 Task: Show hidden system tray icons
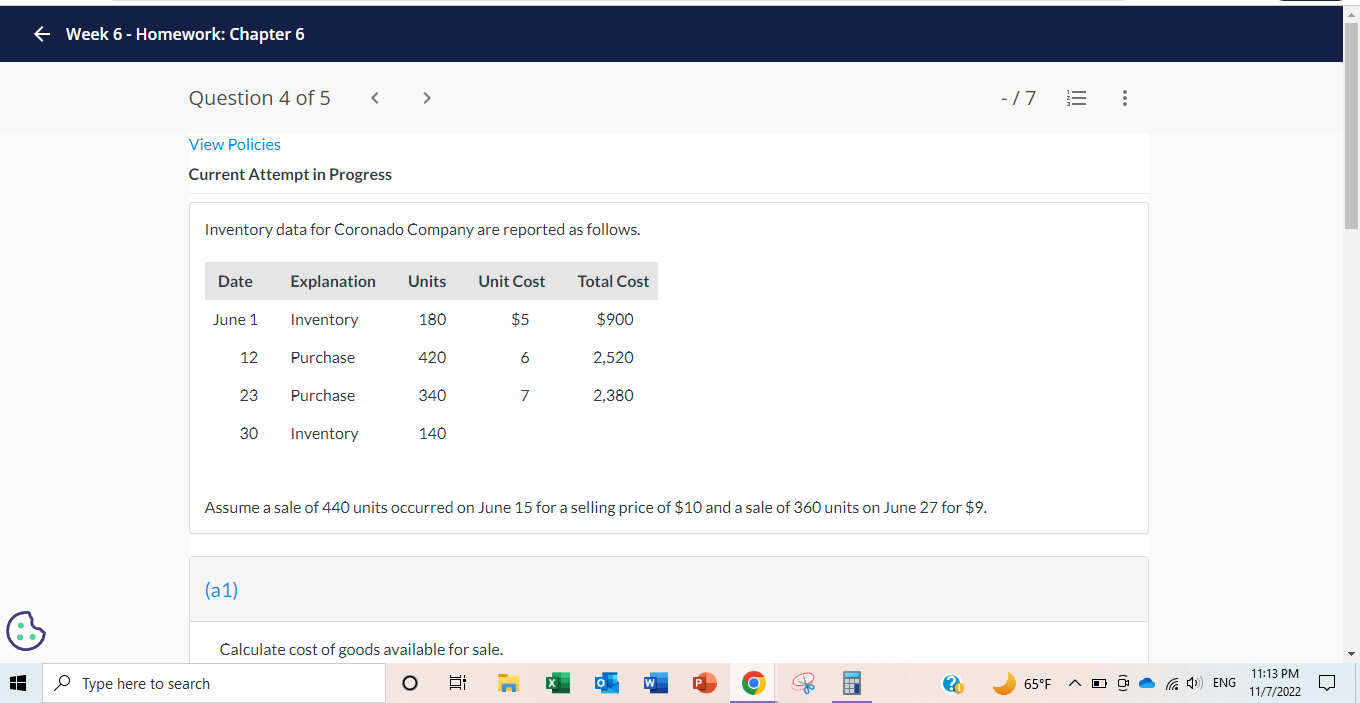(x=1074, y=684)
